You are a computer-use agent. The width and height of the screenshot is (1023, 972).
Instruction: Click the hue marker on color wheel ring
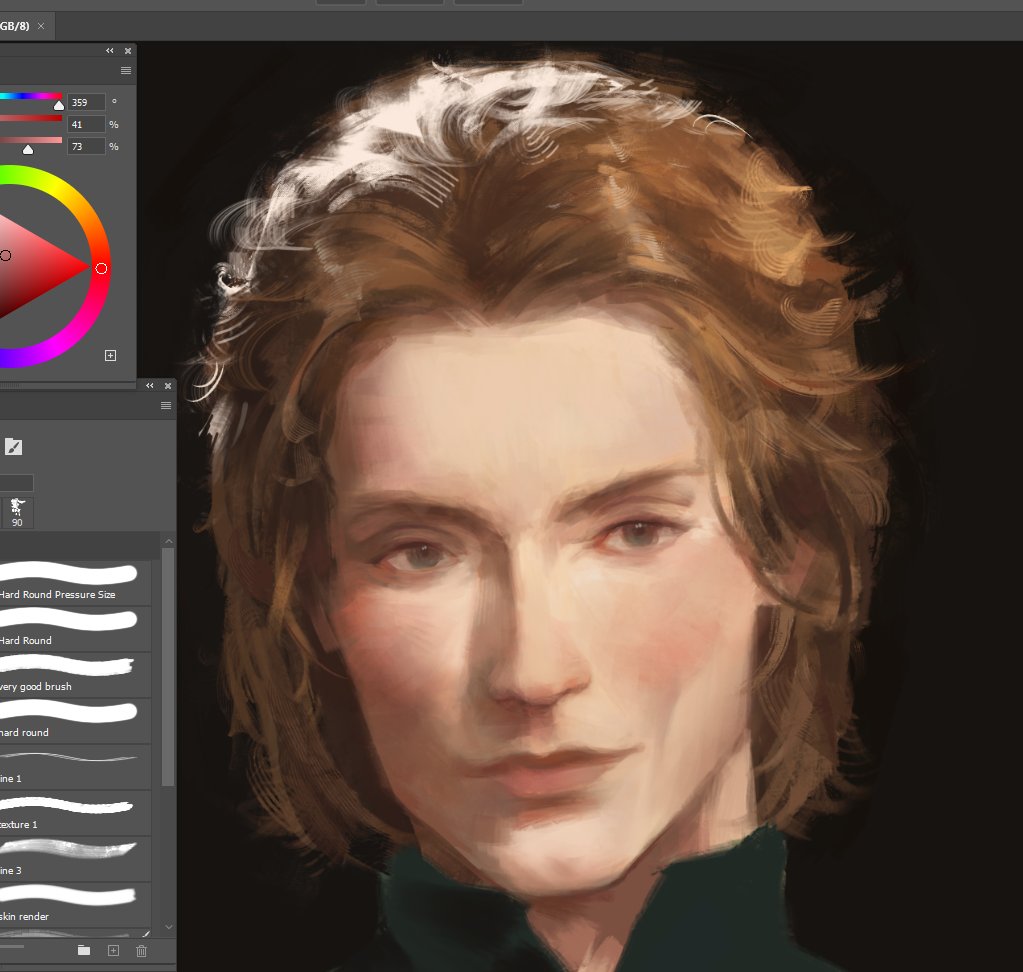click(101, 269)
